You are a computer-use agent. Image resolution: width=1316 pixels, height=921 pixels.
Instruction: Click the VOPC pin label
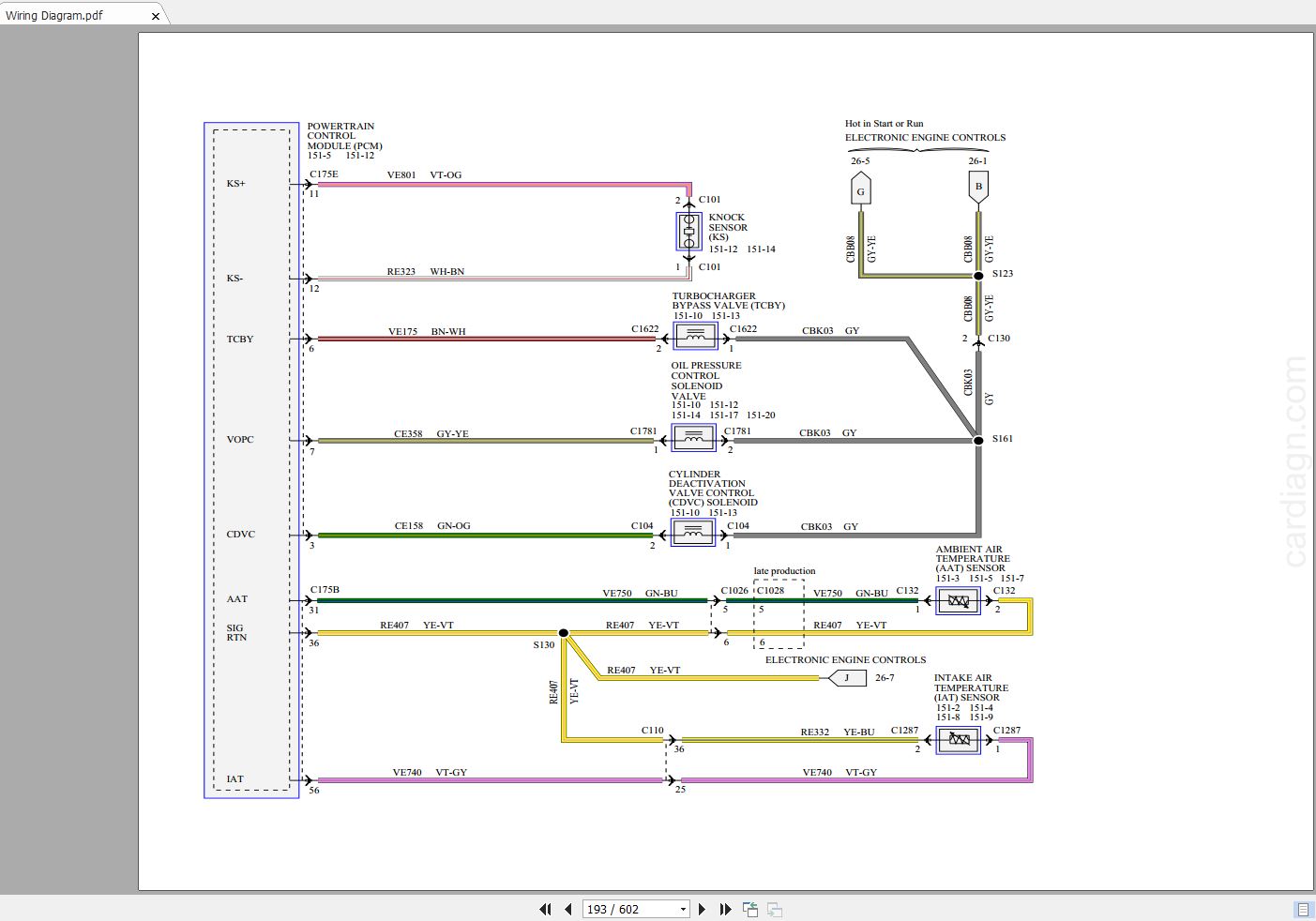point(240,440)
